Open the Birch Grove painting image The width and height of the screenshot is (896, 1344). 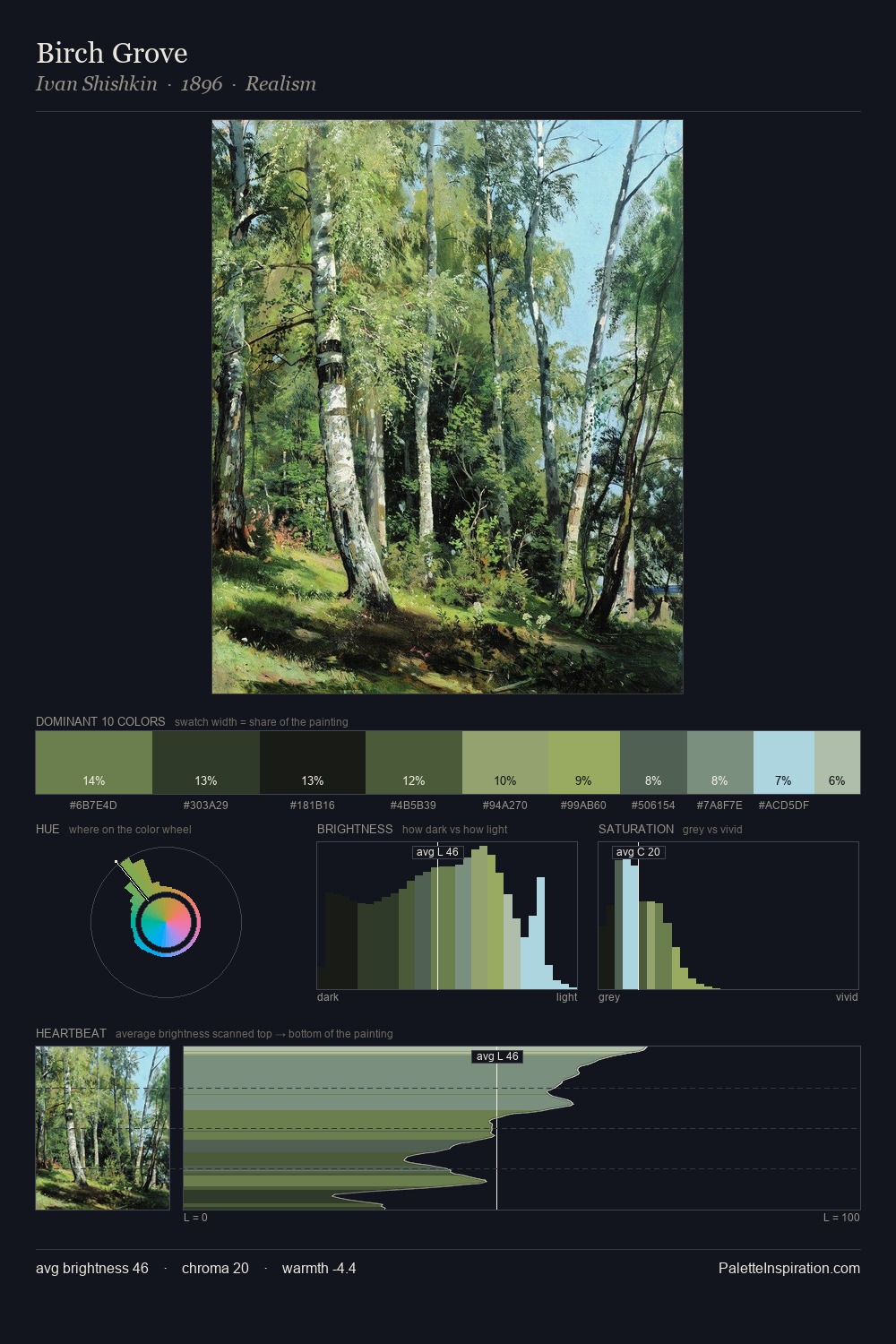tap(447, 407)
